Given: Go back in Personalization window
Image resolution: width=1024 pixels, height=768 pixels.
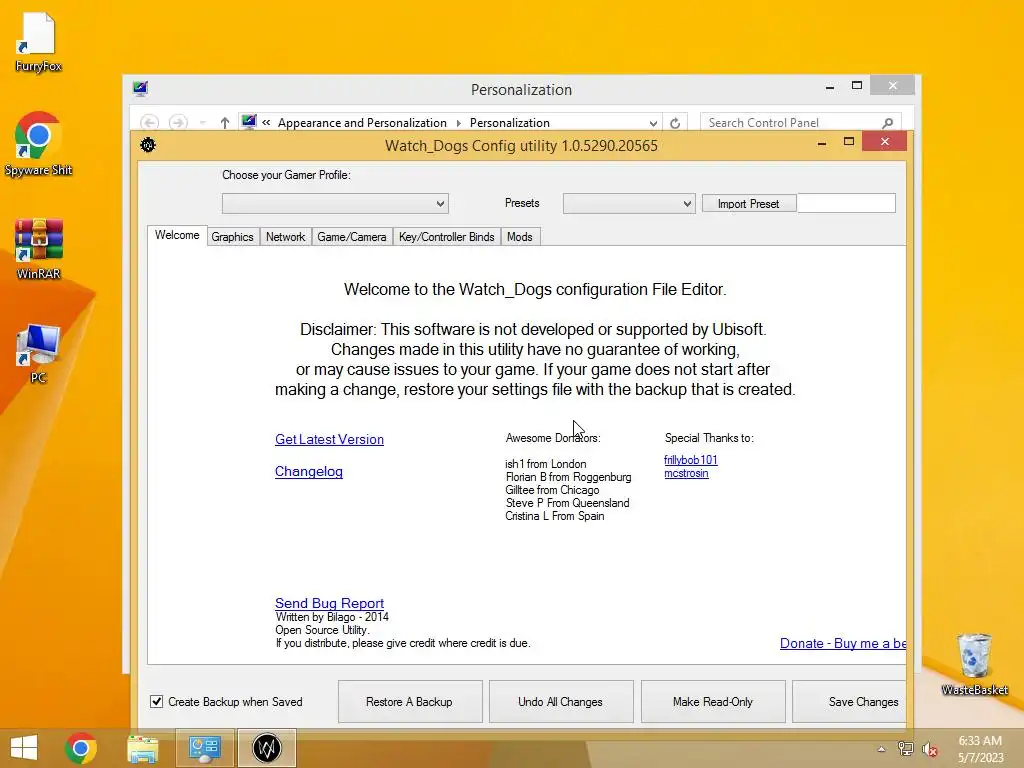Looking at the screenshot, I should [x=149, y=122].
